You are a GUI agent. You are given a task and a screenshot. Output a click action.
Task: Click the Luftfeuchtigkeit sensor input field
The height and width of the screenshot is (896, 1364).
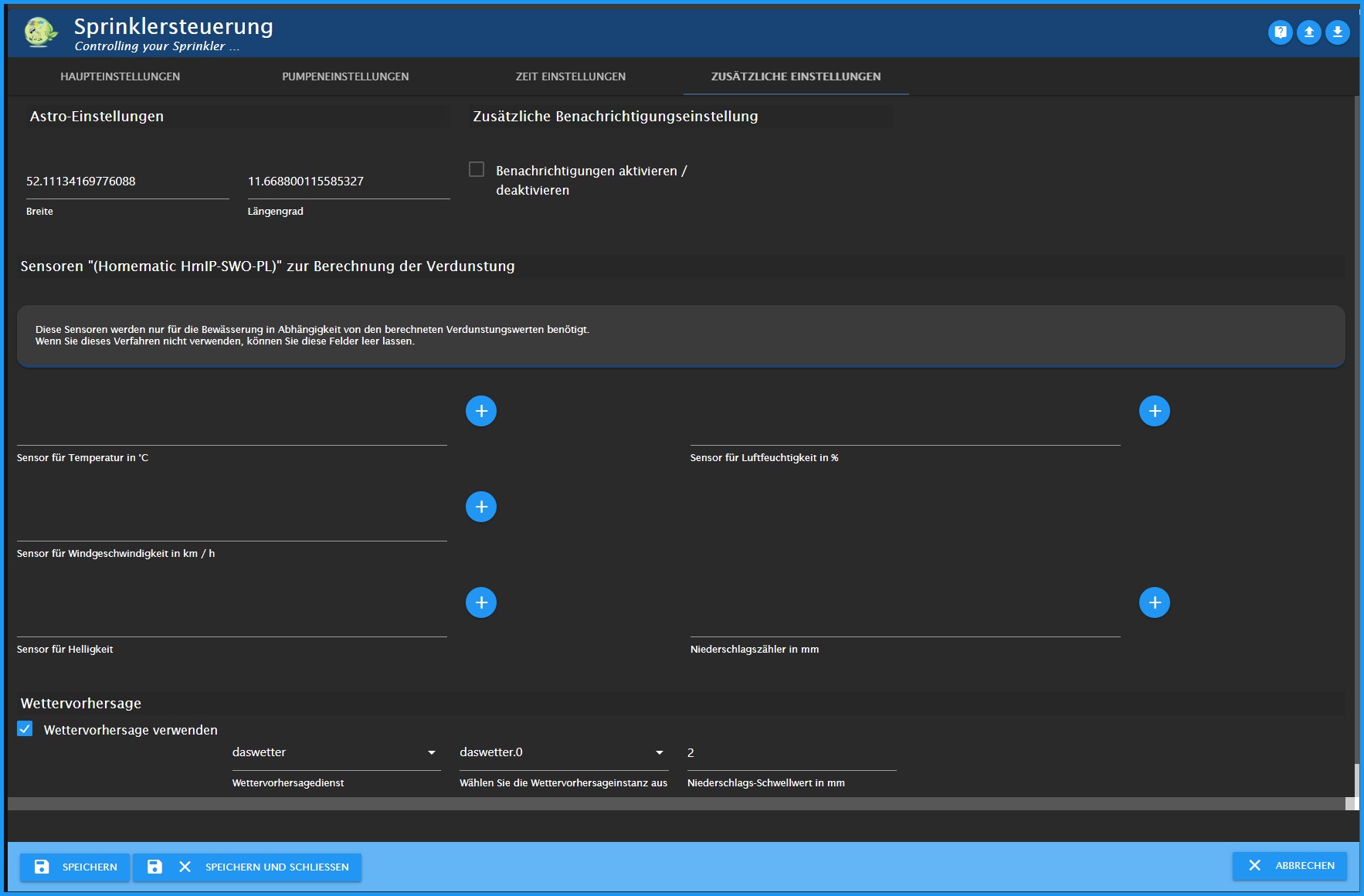[905, 426]
